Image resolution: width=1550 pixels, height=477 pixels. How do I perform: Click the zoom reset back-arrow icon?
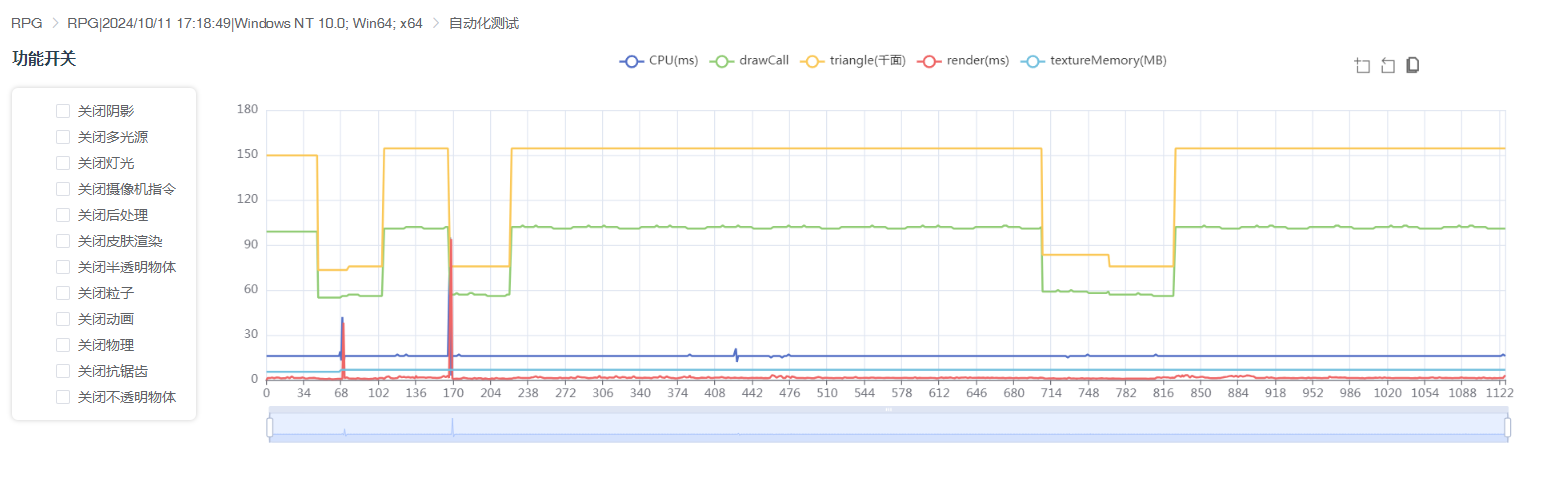[1387, 66]
